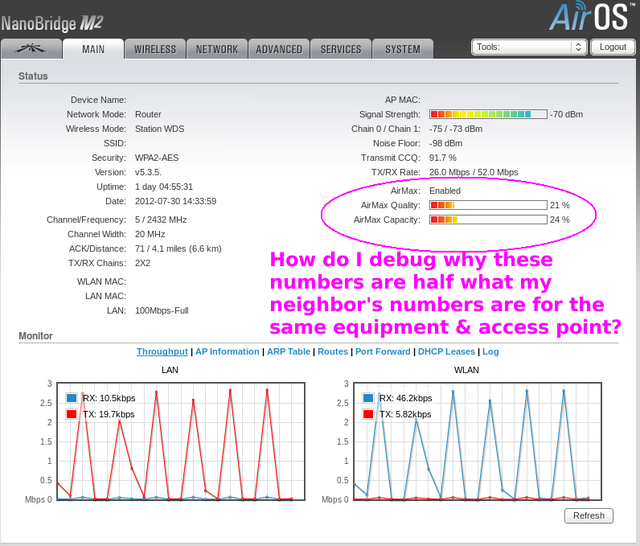Click the red TX legend square in LAN chart
This screenshot has width=640, height=546.
coord(71,414)
